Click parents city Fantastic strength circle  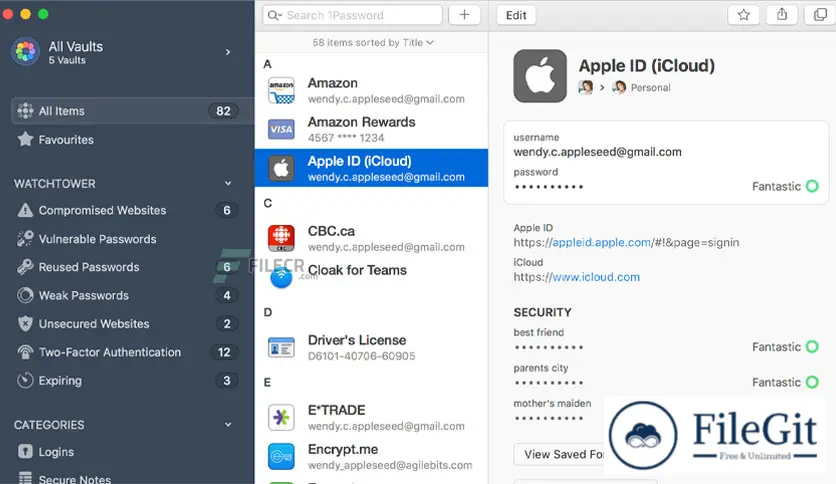(812, 382)
